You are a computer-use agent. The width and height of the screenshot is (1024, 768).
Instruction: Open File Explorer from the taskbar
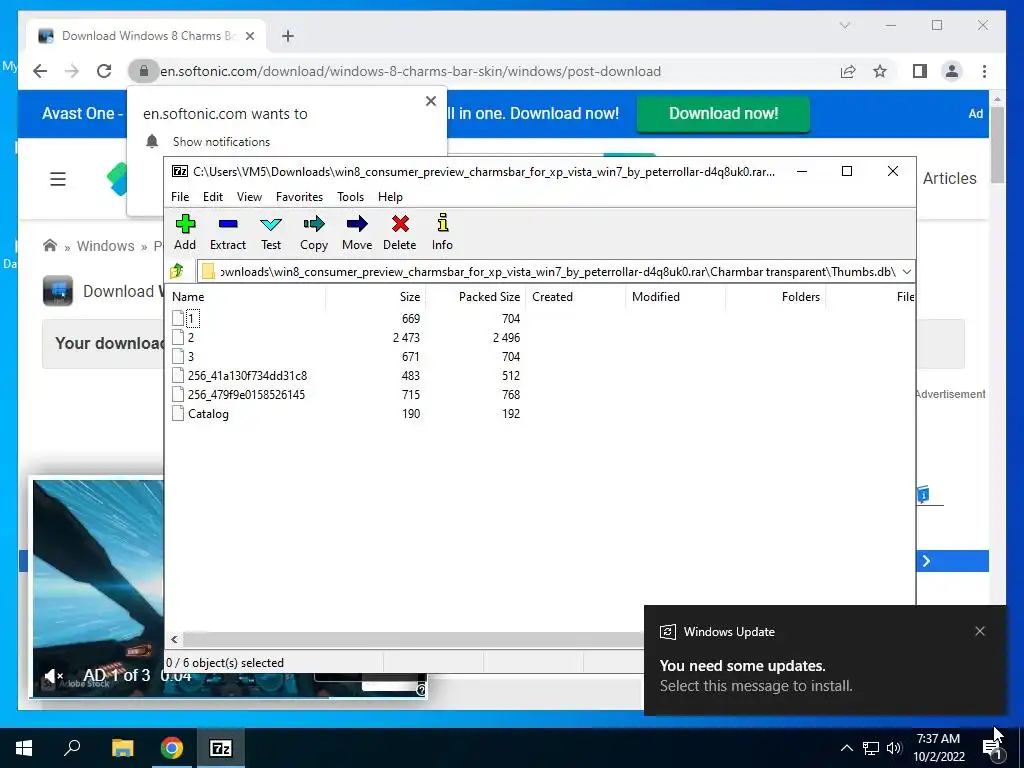tap(122, 748)
